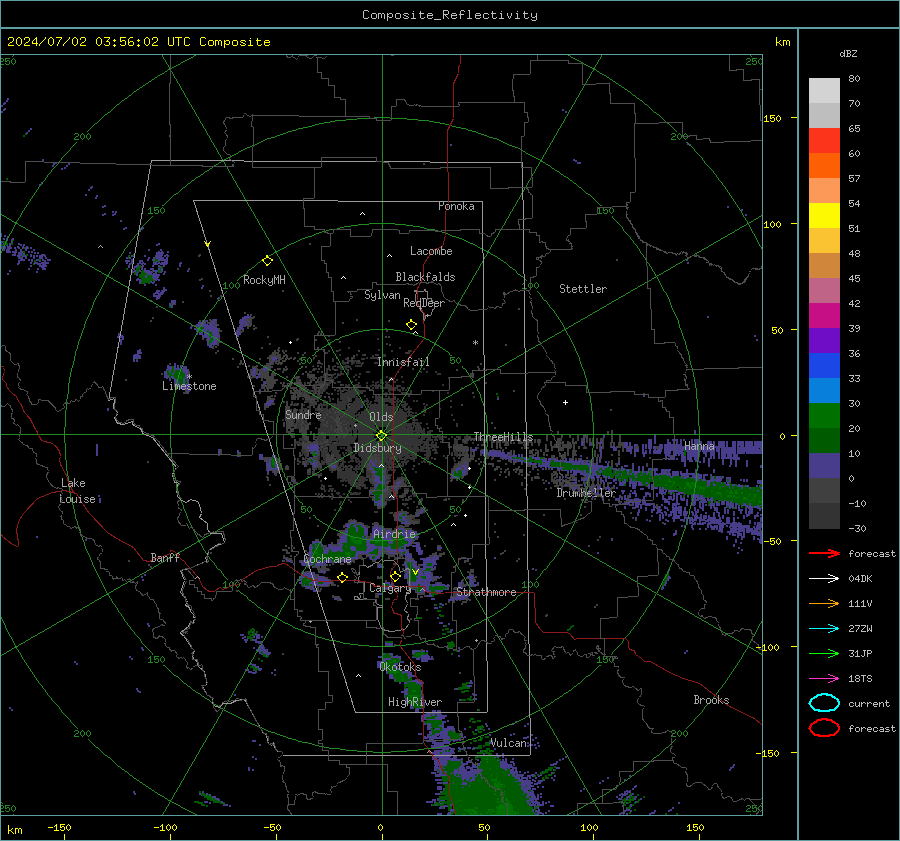The height and width of the screenshot is (841, 900).
Task: Click the white plus marker west of Hanna
Action: (x=565, y=402)
